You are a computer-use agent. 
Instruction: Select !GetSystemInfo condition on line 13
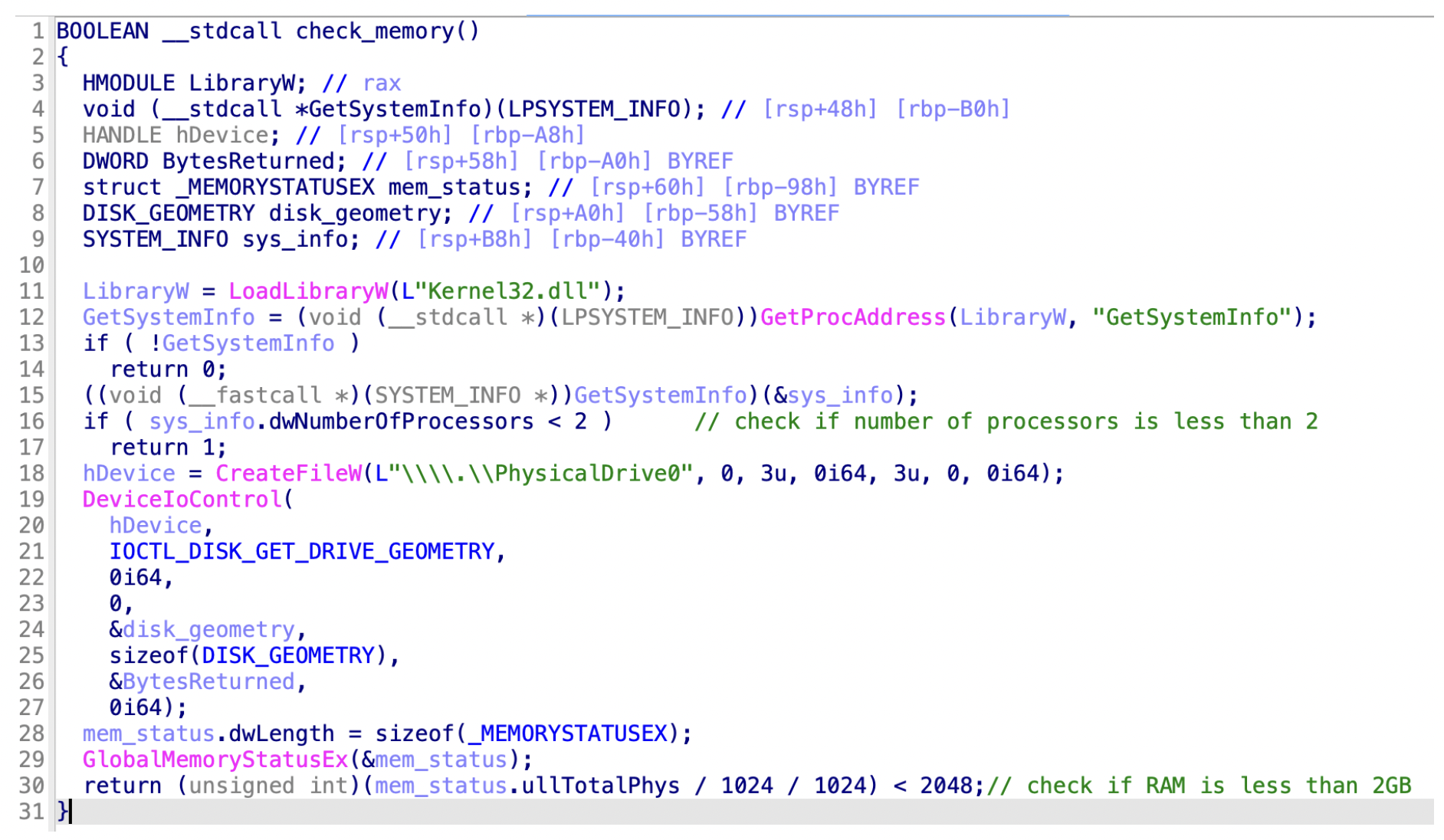click(x=242, y=343)
